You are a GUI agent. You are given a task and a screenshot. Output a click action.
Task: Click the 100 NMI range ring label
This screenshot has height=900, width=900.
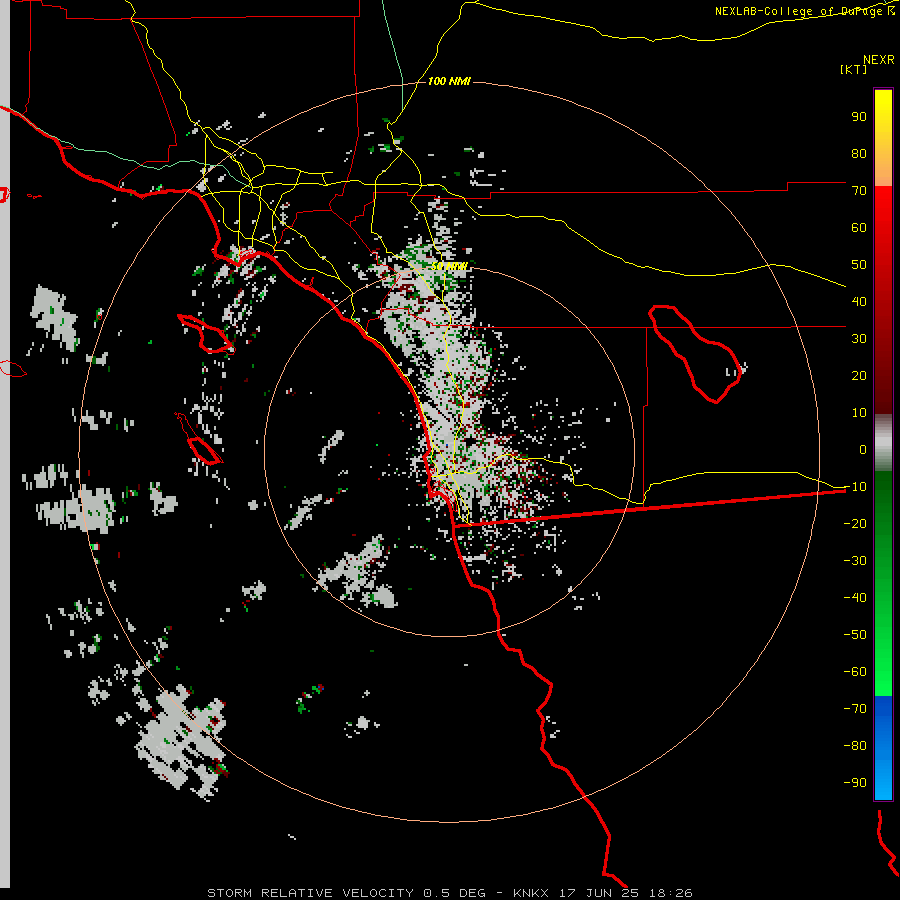pyautogui.click(x=449, y=82)
